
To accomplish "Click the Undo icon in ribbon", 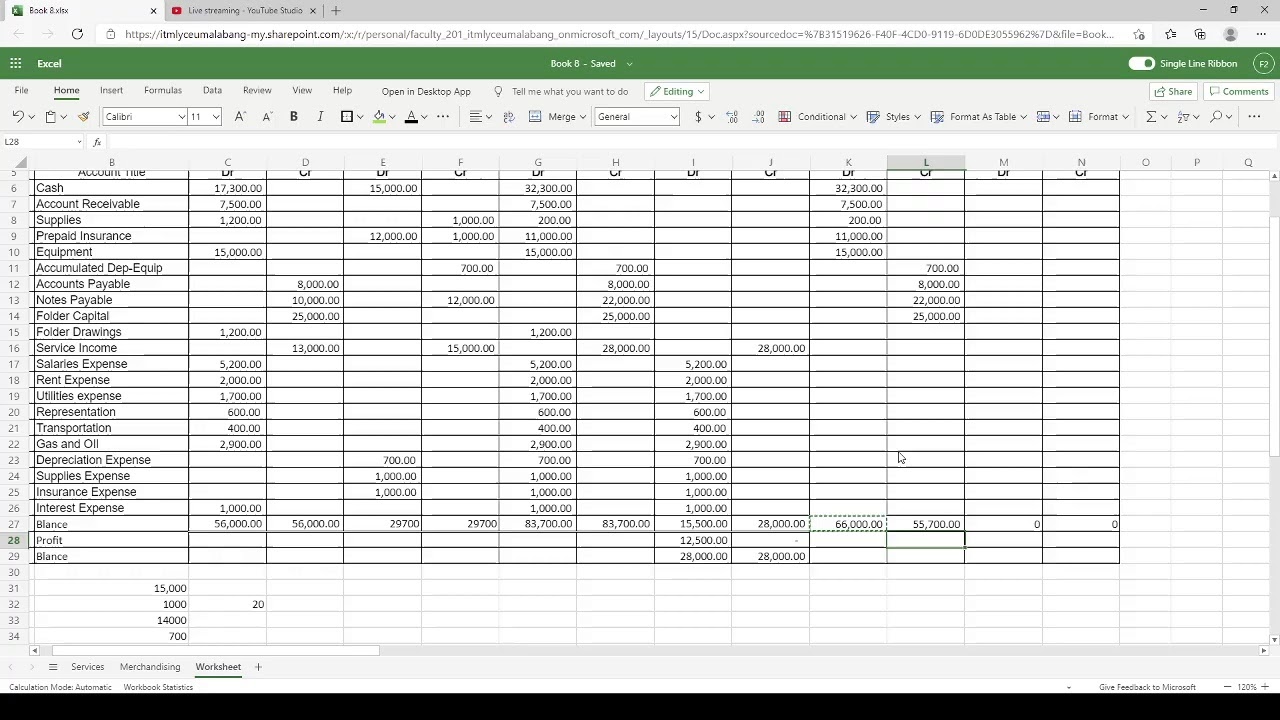I will (x=17, y=117).
